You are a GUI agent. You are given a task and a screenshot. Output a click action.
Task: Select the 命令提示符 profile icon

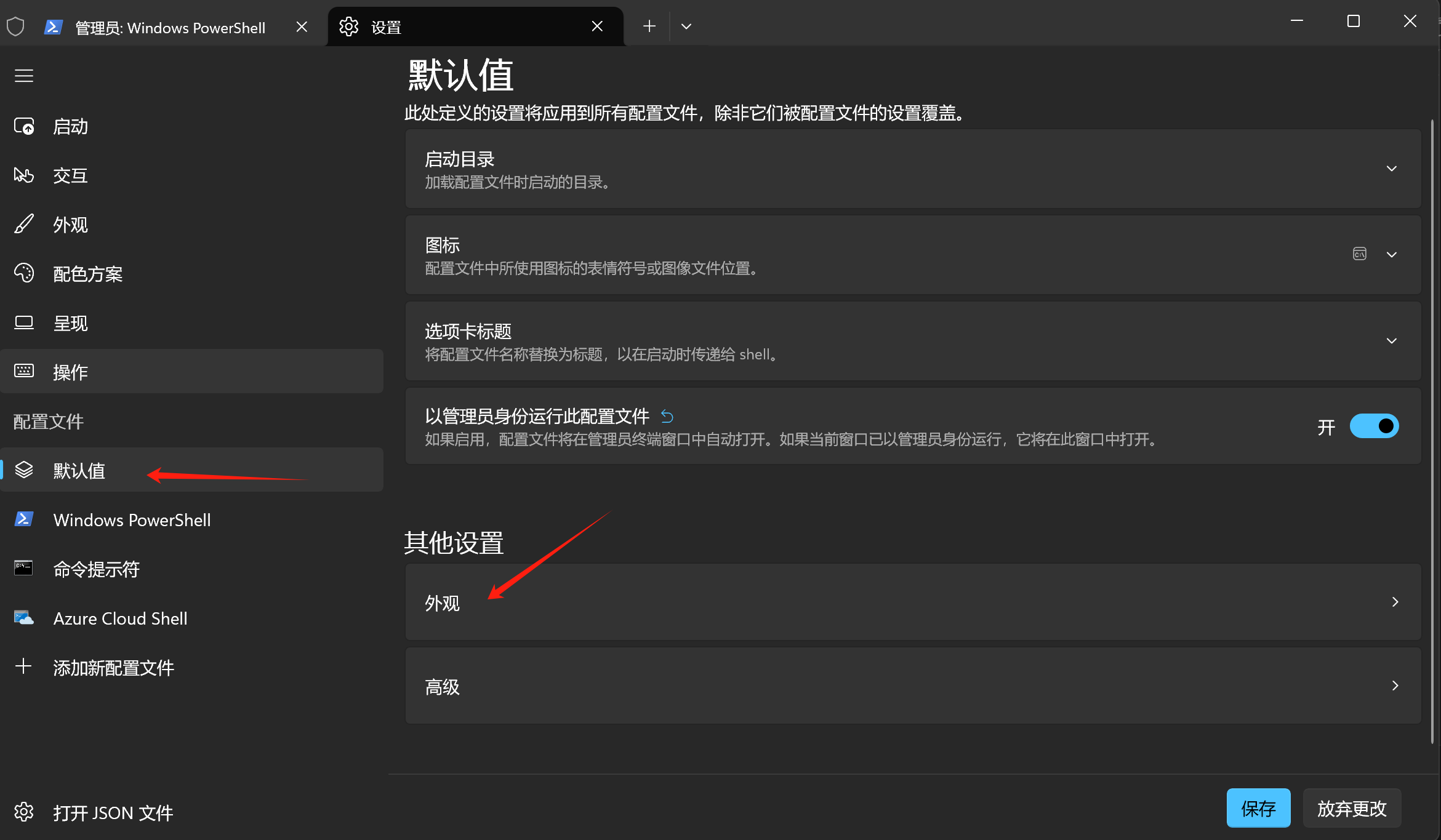click(x=24, y=568)
